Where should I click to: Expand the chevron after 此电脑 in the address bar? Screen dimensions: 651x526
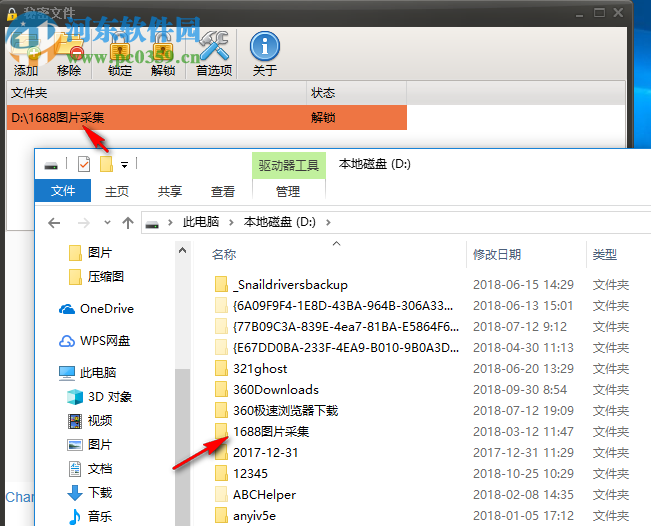point(231,223)
